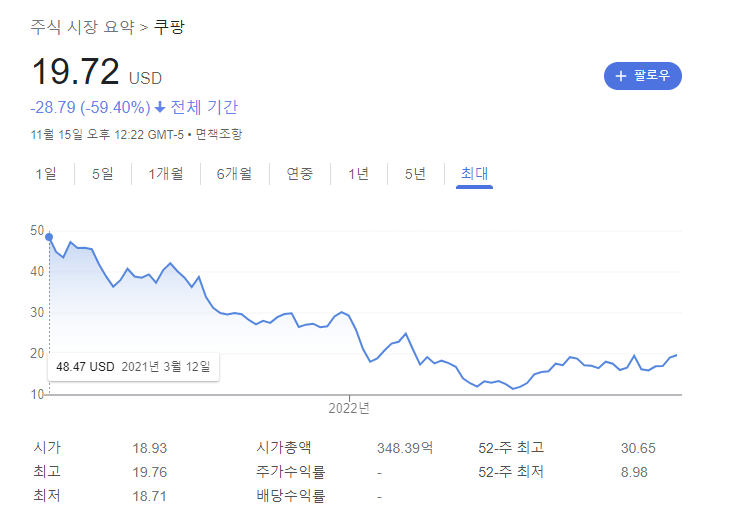The width and height of the screenshot is (730, 512).
Task: Select the 최대 max range tab
Action: click(x=474, y=174)
